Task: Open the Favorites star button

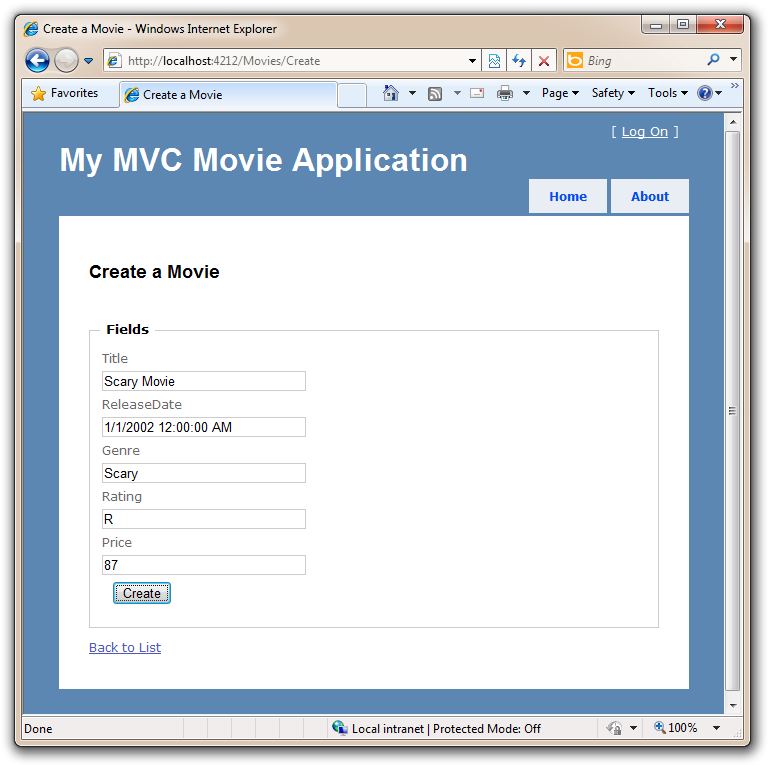Action: pyautogui.click(x=65, y=93)
